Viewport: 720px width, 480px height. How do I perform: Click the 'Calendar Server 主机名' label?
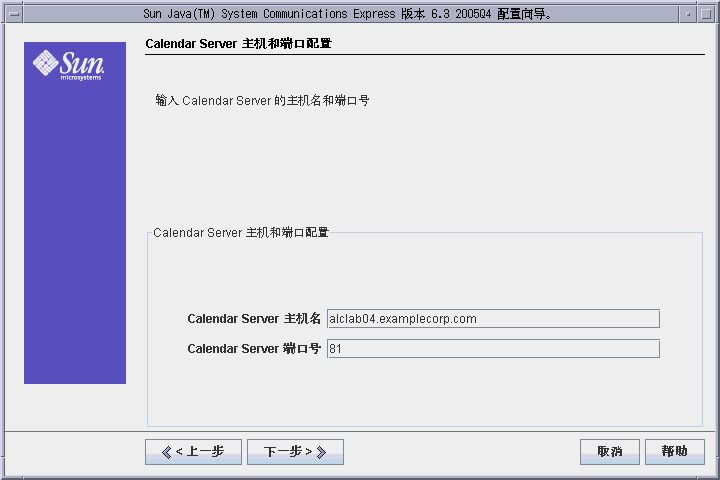254,318
